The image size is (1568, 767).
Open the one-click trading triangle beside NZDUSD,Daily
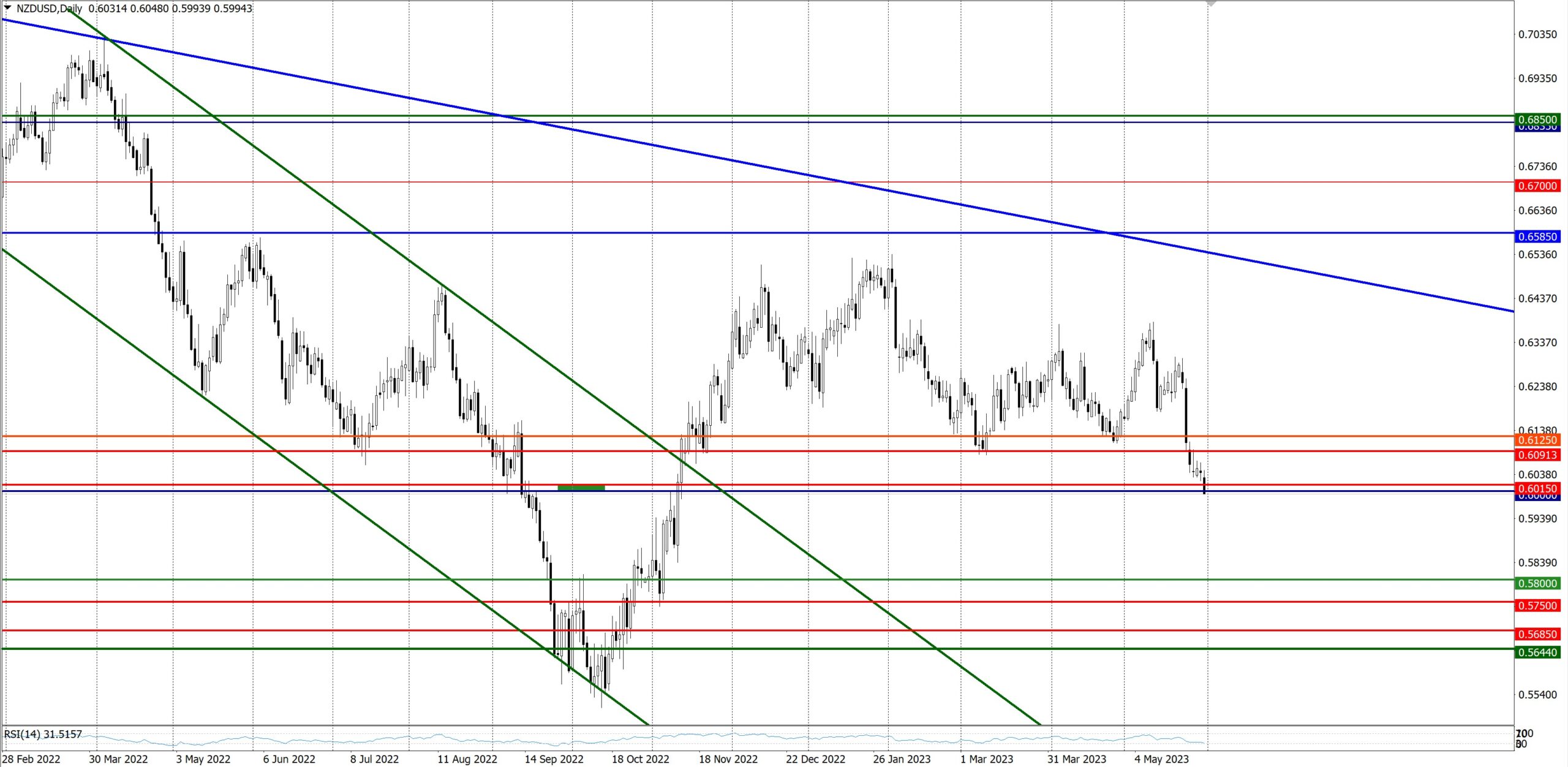point(7,8)
